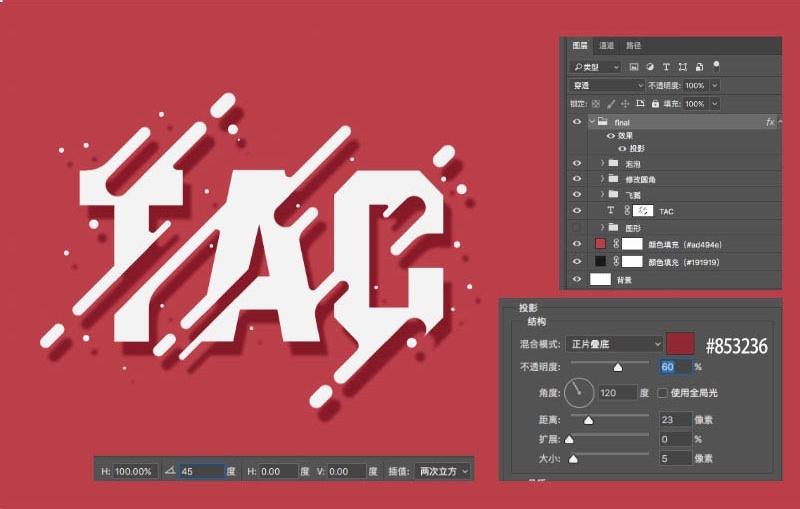Click folder icon of 图形 group

(x=613, y=227)
